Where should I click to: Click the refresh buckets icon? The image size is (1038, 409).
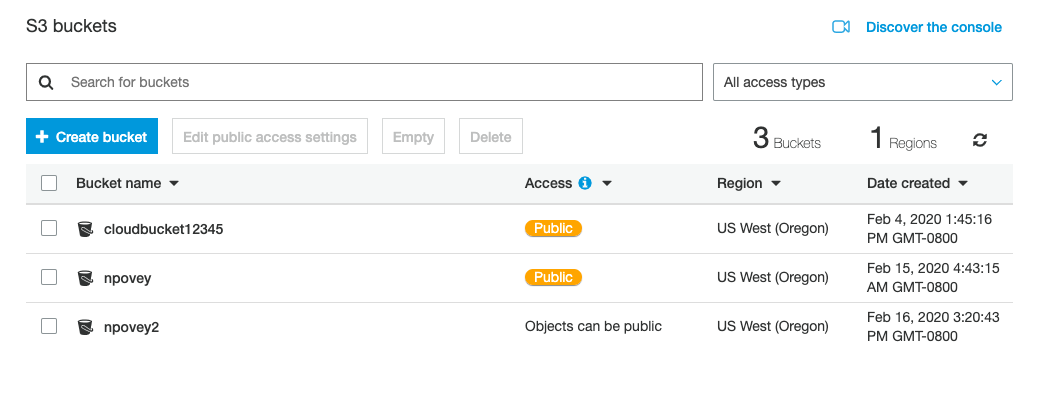pos(980,140)
